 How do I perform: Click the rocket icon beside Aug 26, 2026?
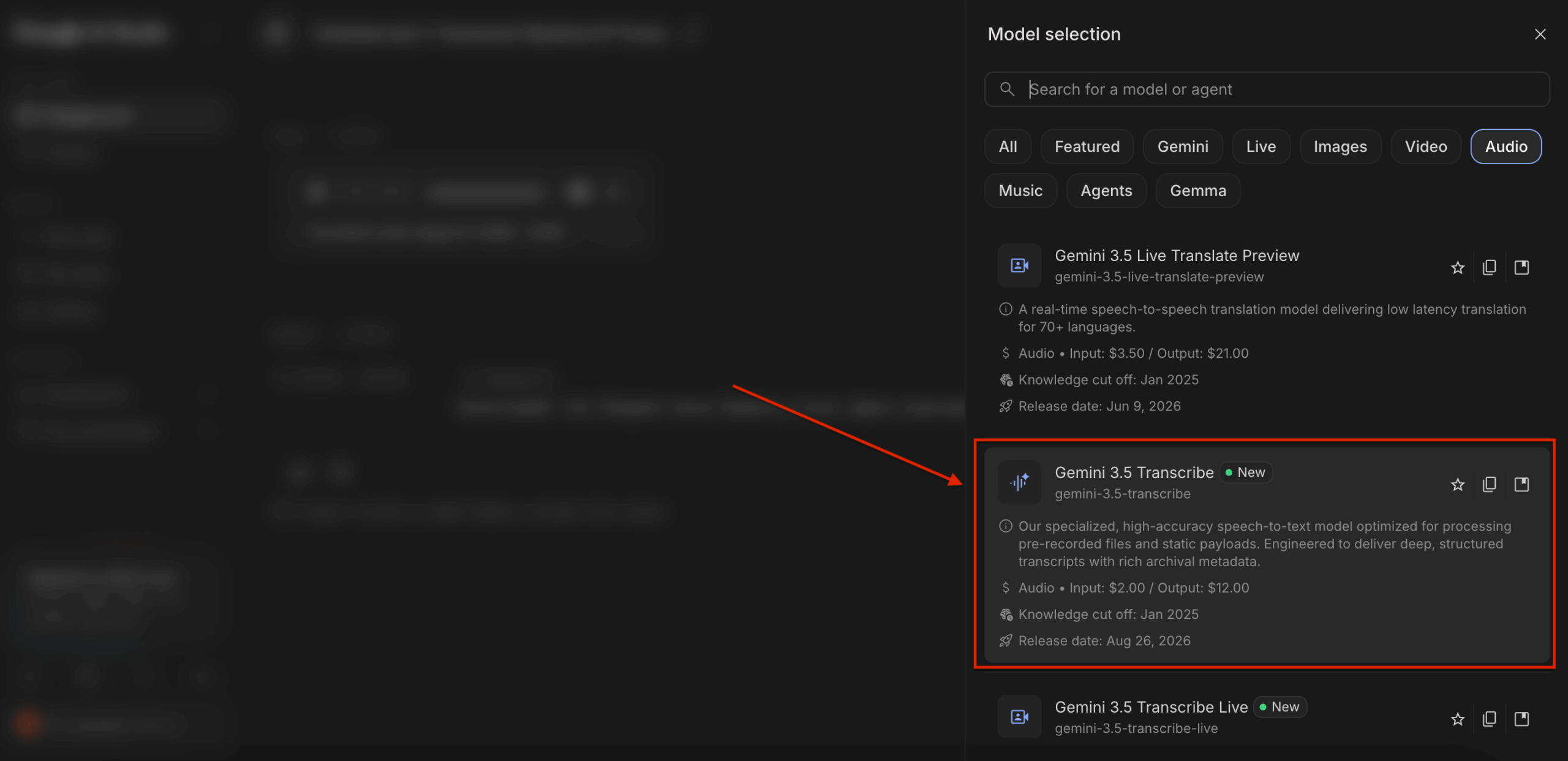tap(1006, 641)
